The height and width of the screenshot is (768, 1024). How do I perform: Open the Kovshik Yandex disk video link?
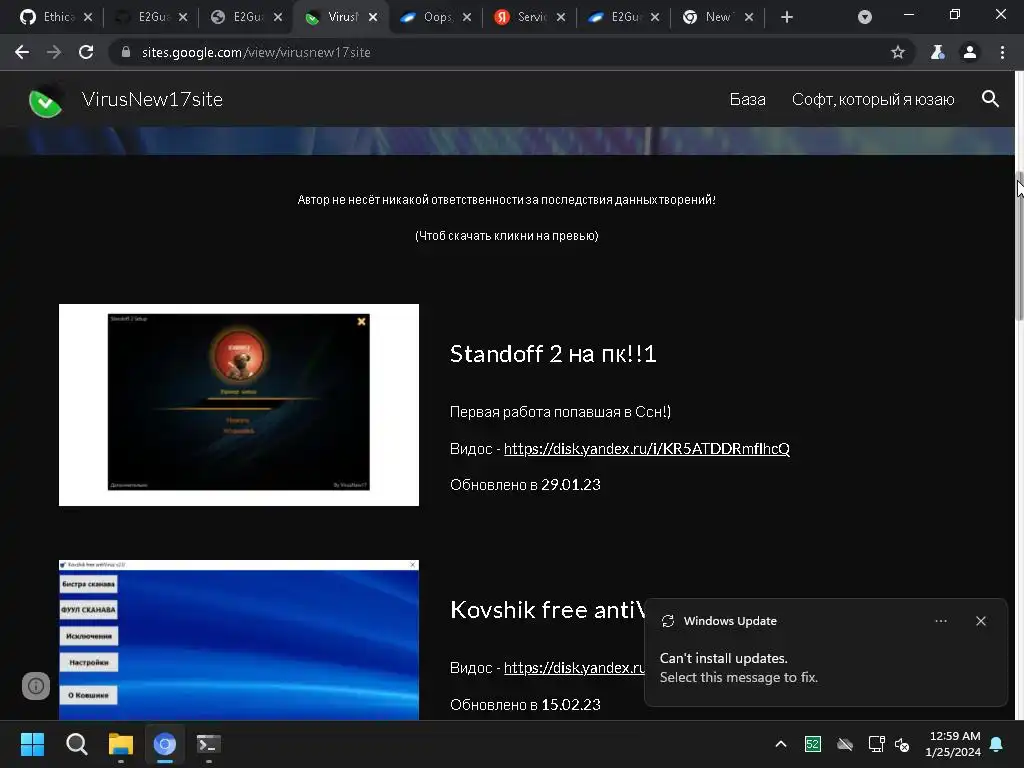[574, 667]
